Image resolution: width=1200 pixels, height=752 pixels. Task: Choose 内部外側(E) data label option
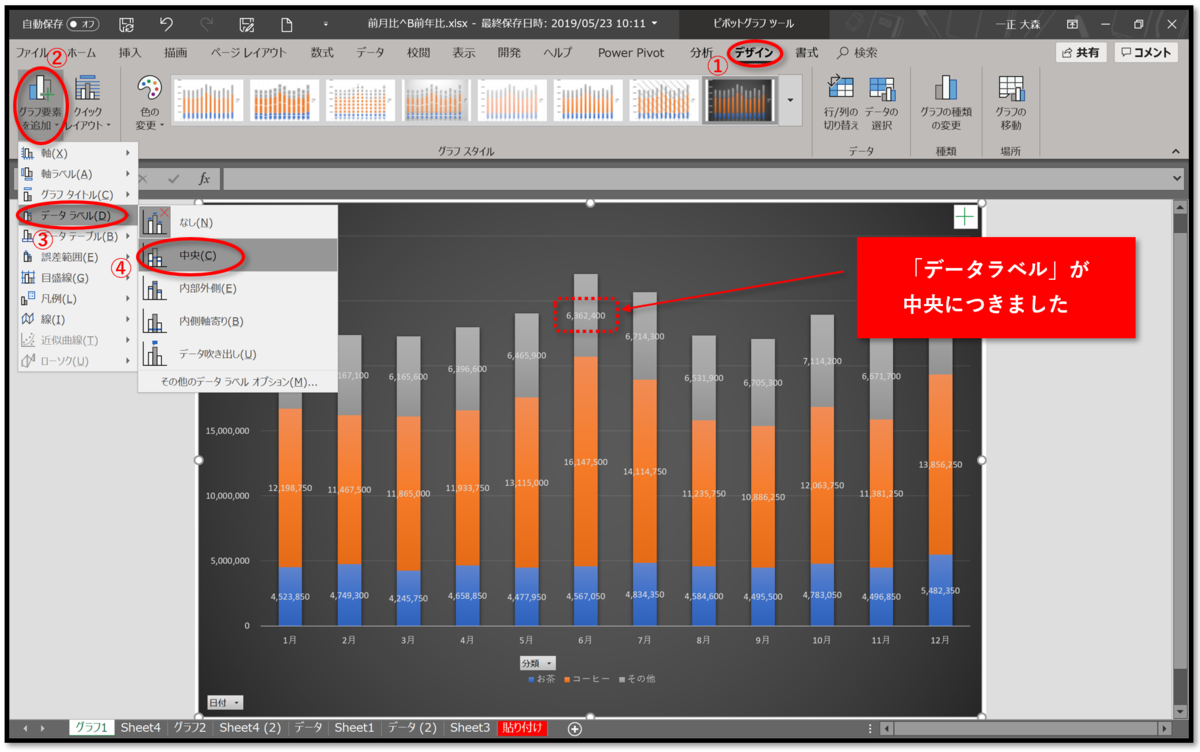(x=238, y=289)
